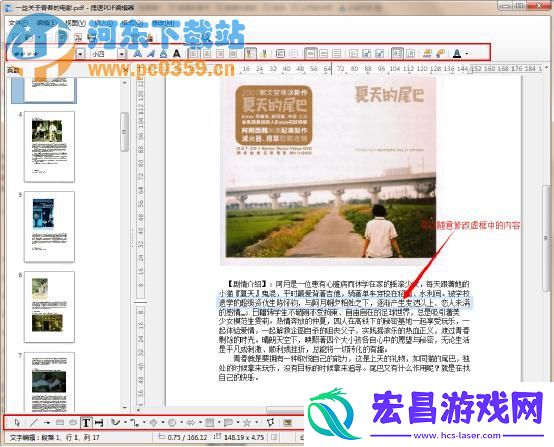Open the font name dropdown arrow

click(x=81, y=54)
